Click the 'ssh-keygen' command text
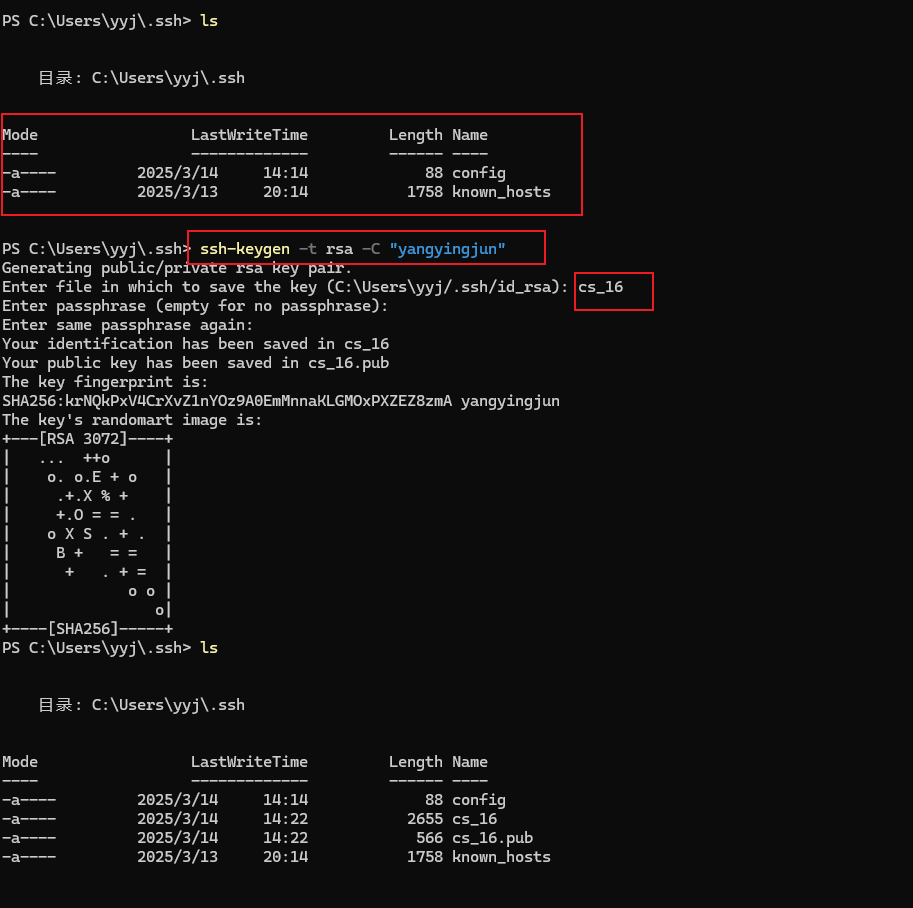913x908 pixels. [x=245, y=249]
